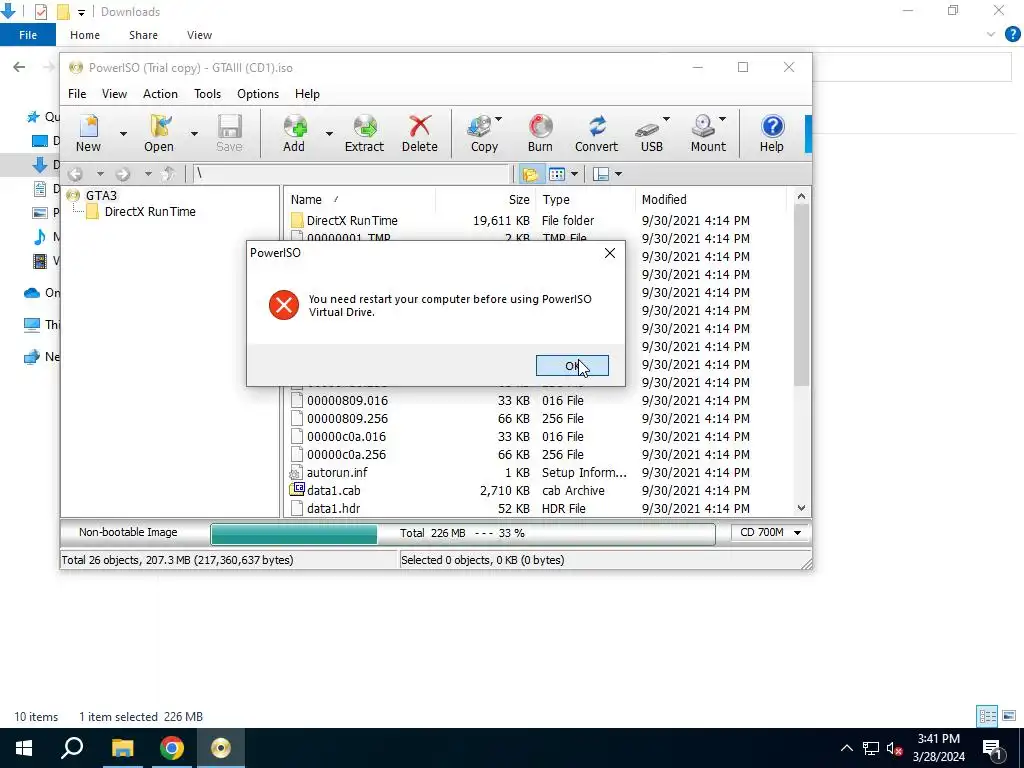Click the PowerISO taskbar icon

221,748
